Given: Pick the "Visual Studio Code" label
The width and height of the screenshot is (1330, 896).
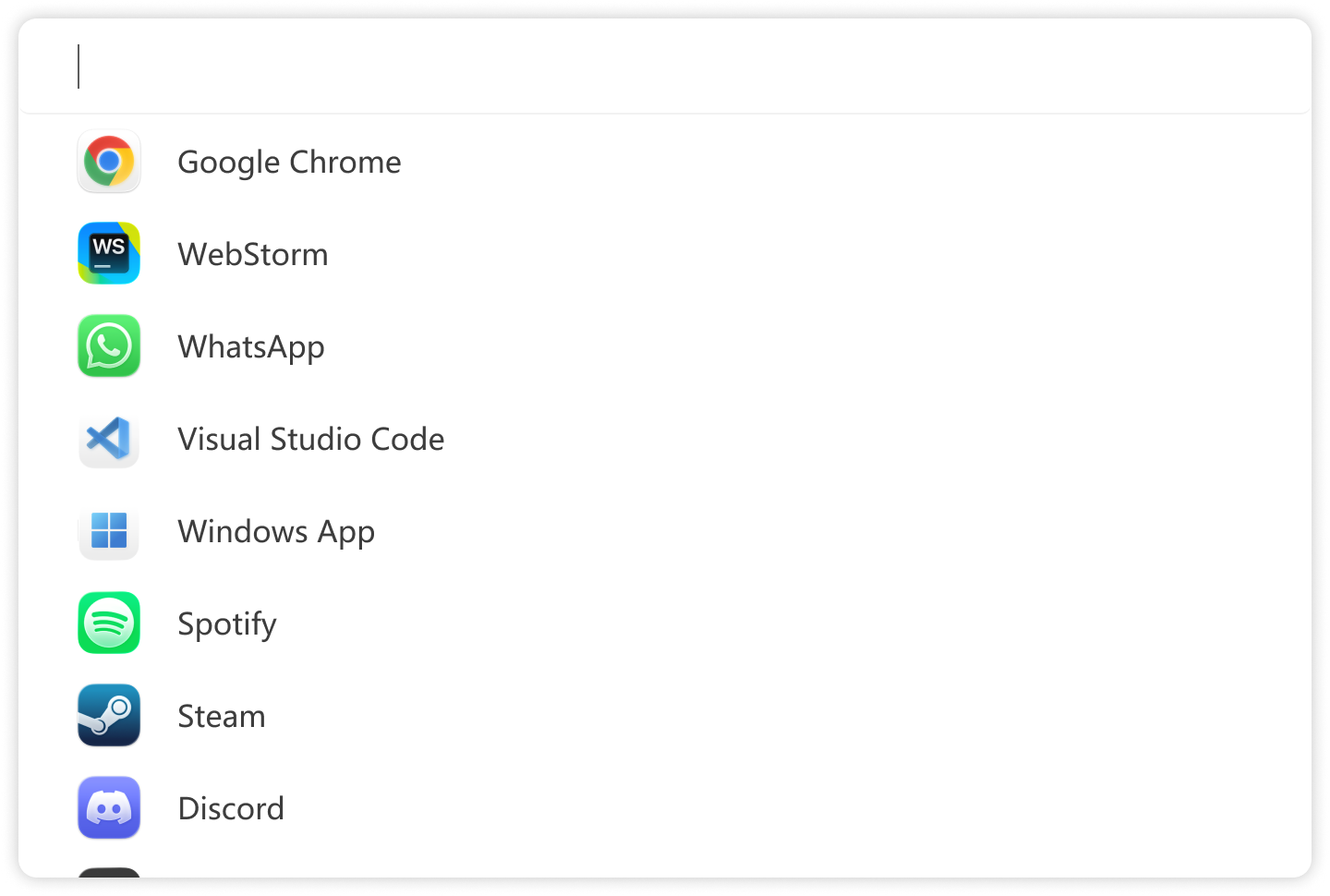Looking at the screenshot, I should [x=310, y=440].
